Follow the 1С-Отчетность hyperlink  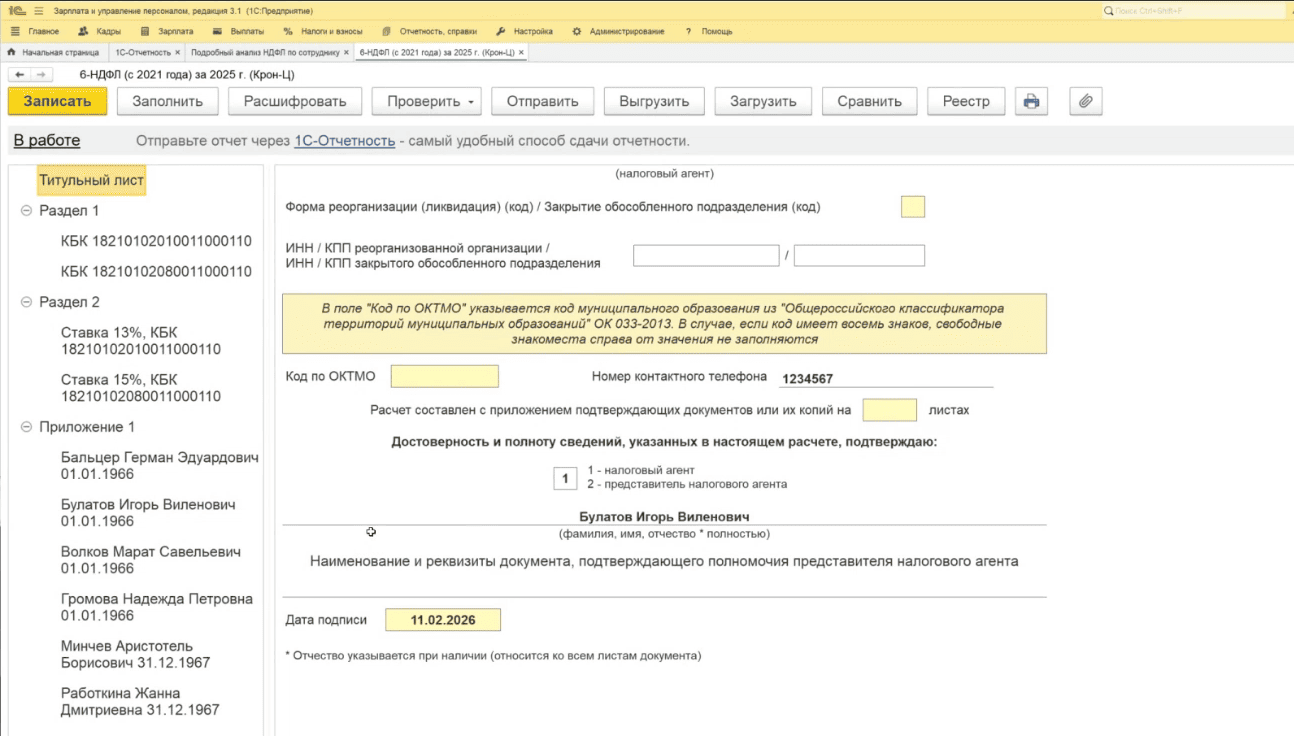(x=344, y=141)
